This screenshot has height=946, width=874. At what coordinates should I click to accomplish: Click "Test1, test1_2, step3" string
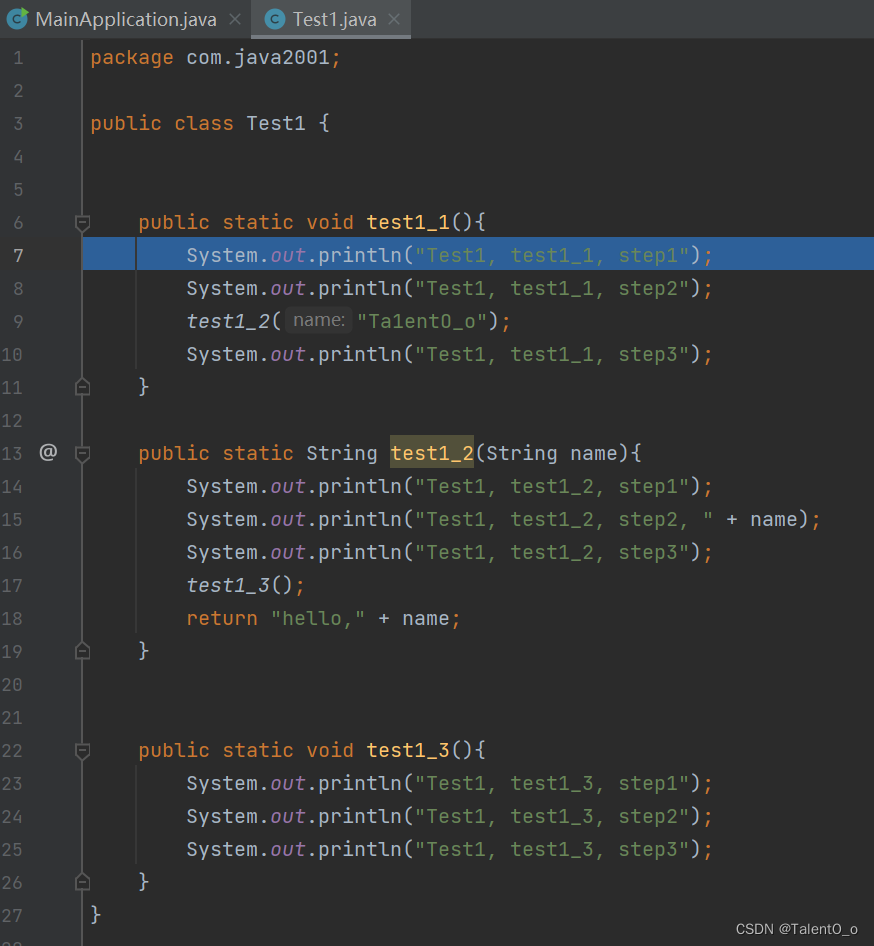(x=553, y=553)
